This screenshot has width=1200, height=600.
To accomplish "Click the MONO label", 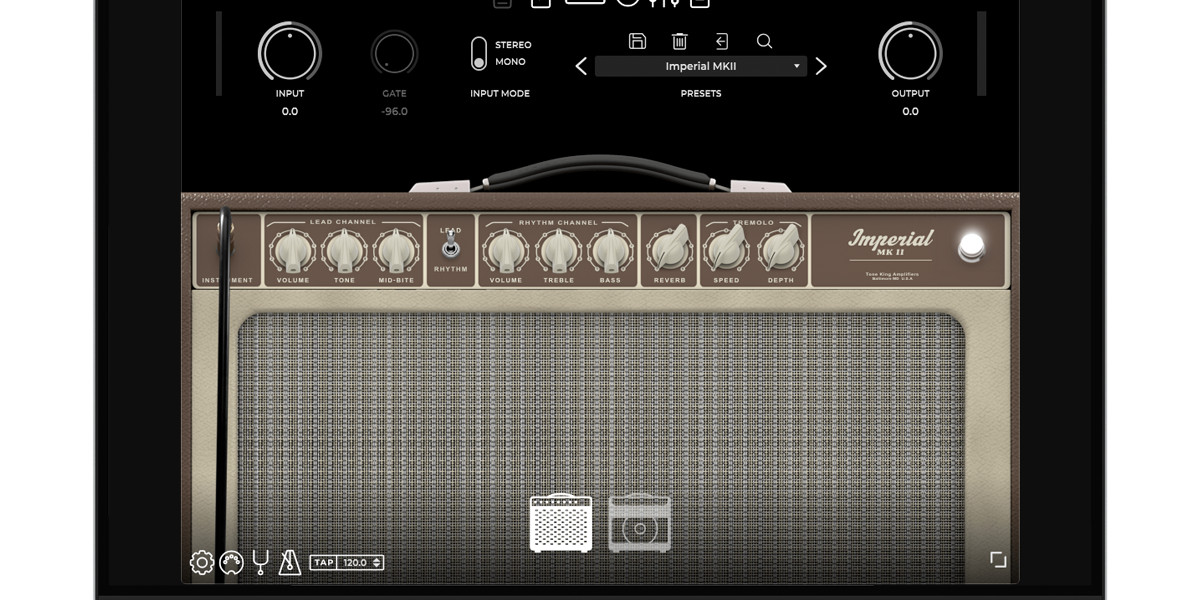I will (510, 62).
